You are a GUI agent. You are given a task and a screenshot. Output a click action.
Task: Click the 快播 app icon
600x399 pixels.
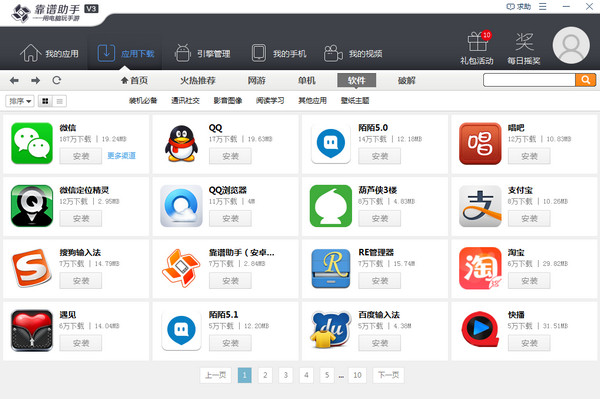[x=480, y=330]
